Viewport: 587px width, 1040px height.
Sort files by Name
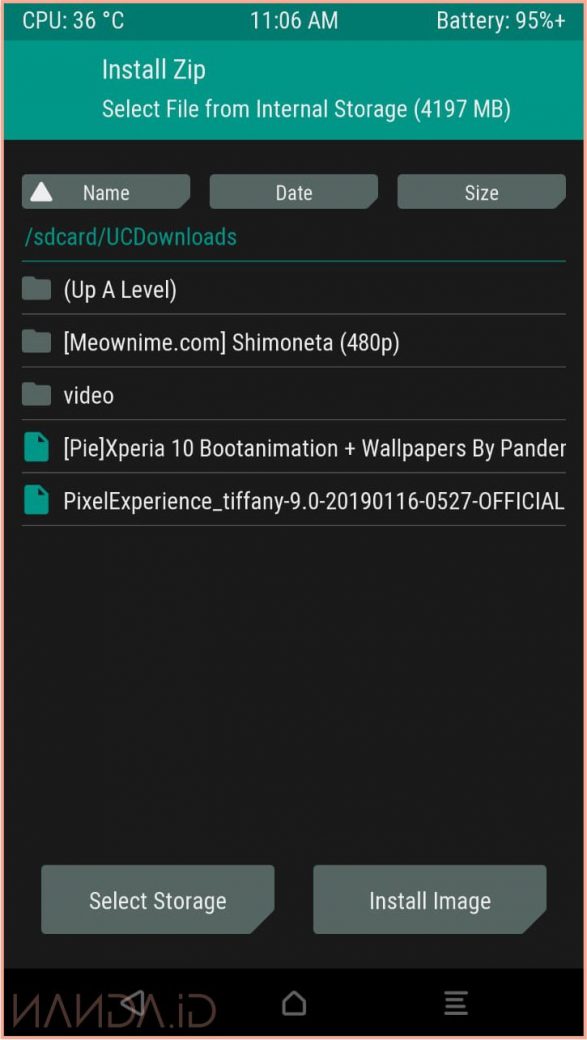(x=106, y=192)
